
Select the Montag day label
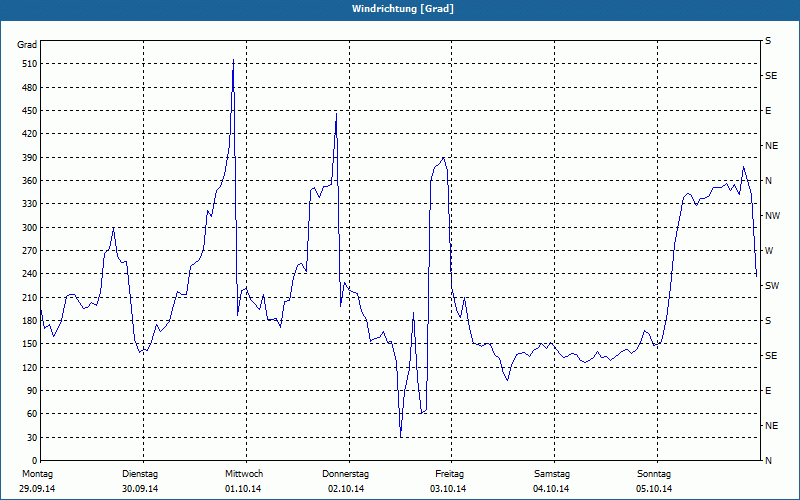click(38, 474)
